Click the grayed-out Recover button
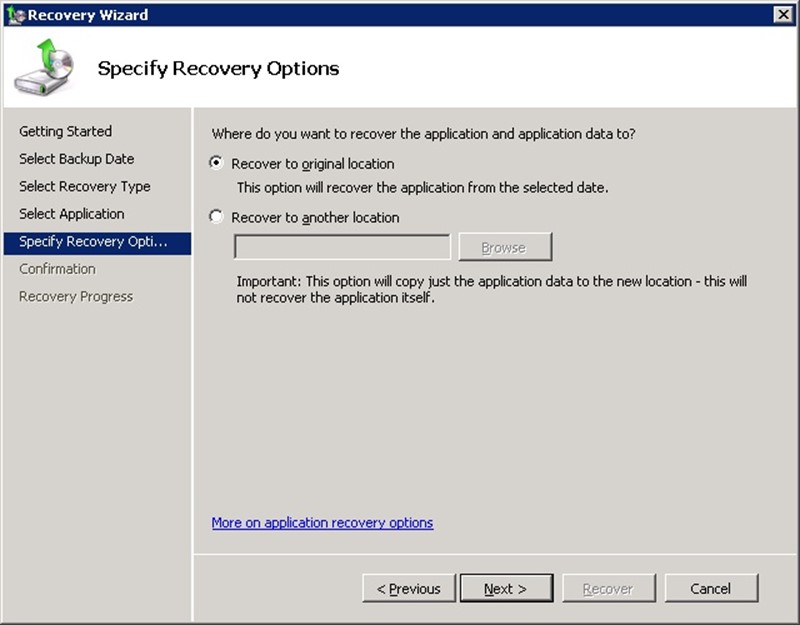 pyautogui.click(x=608, y=589)
